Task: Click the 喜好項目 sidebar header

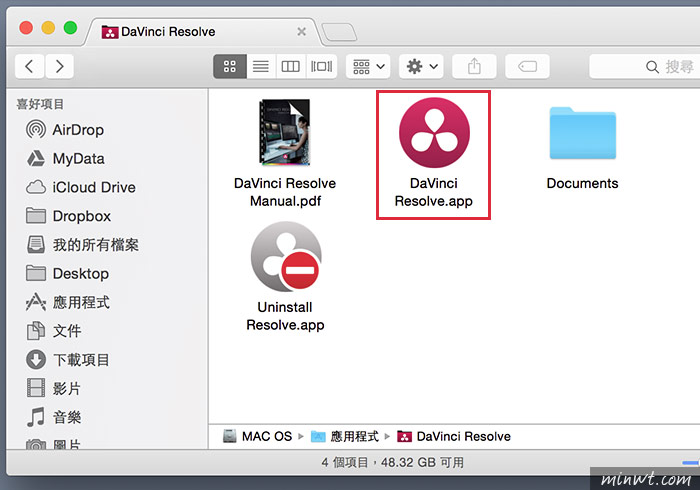Action: (40, 104)
